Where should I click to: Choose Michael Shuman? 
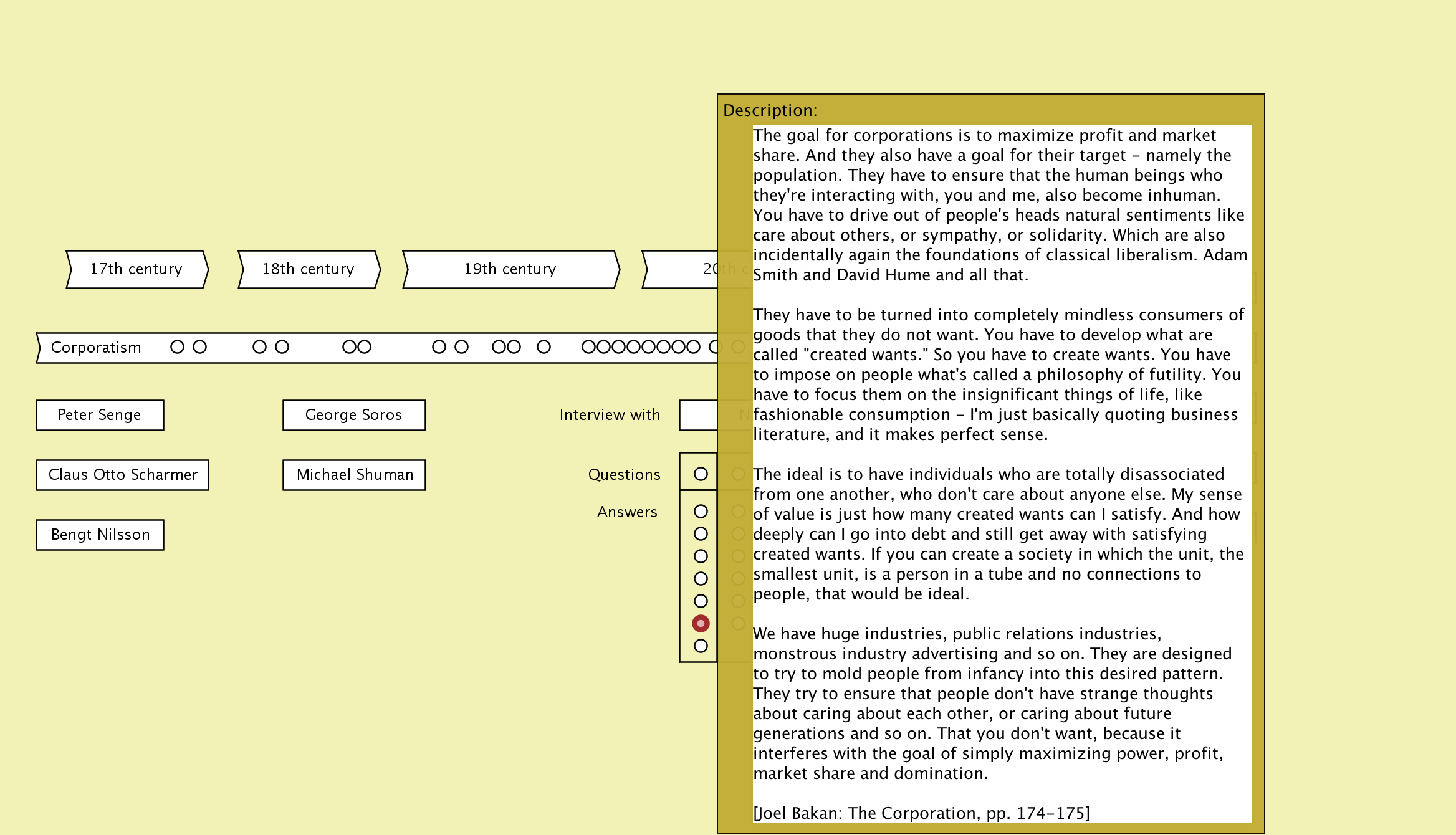pyautogui.click(x=354, y=475)
